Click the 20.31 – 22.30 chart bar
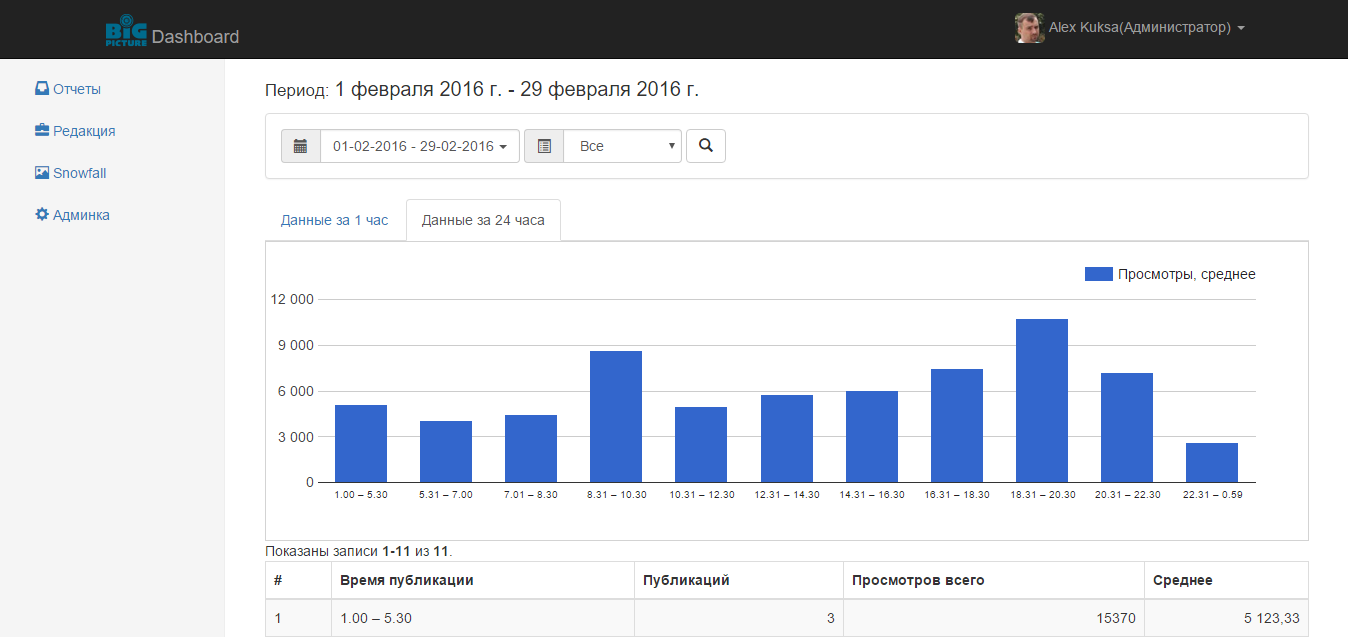 click(x=1127, y=428)
